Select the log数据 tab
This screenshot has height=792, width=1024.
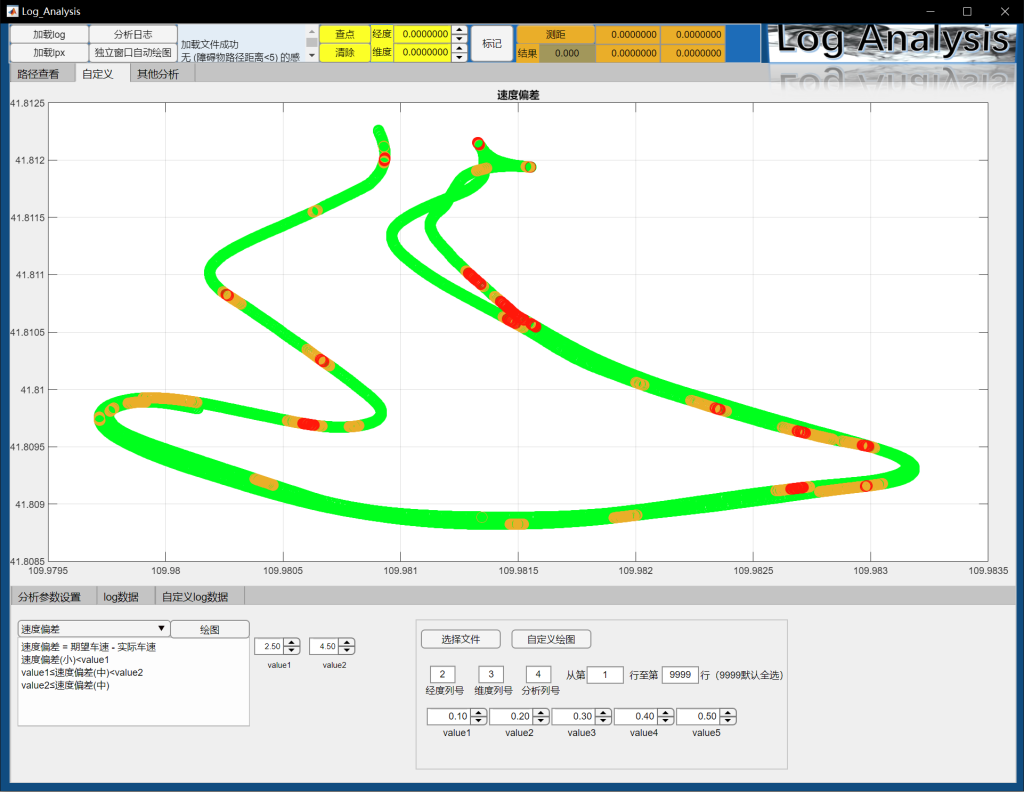click(121, 597)
